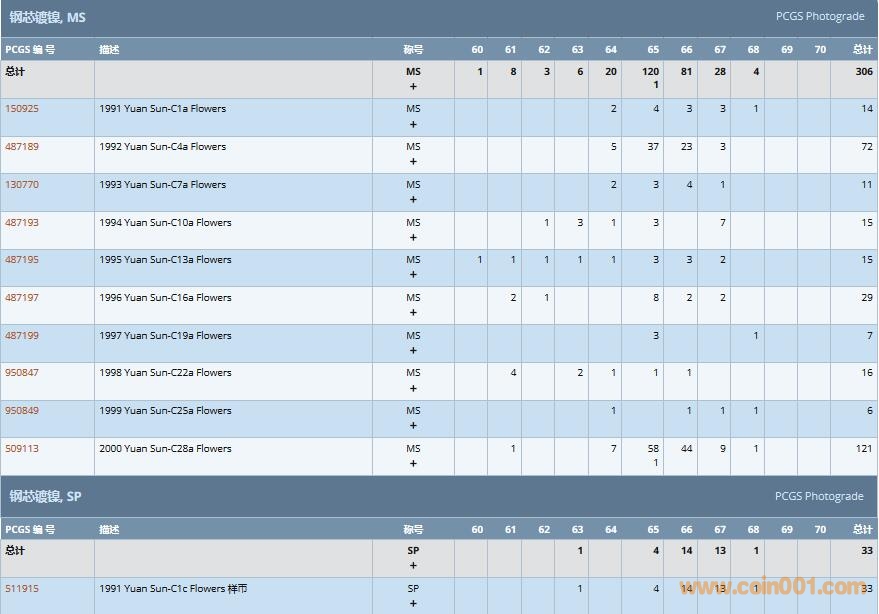Viewport: 879px width, 614px height.
Task: Click the 130770 coin number link
Action: [22, 185]
